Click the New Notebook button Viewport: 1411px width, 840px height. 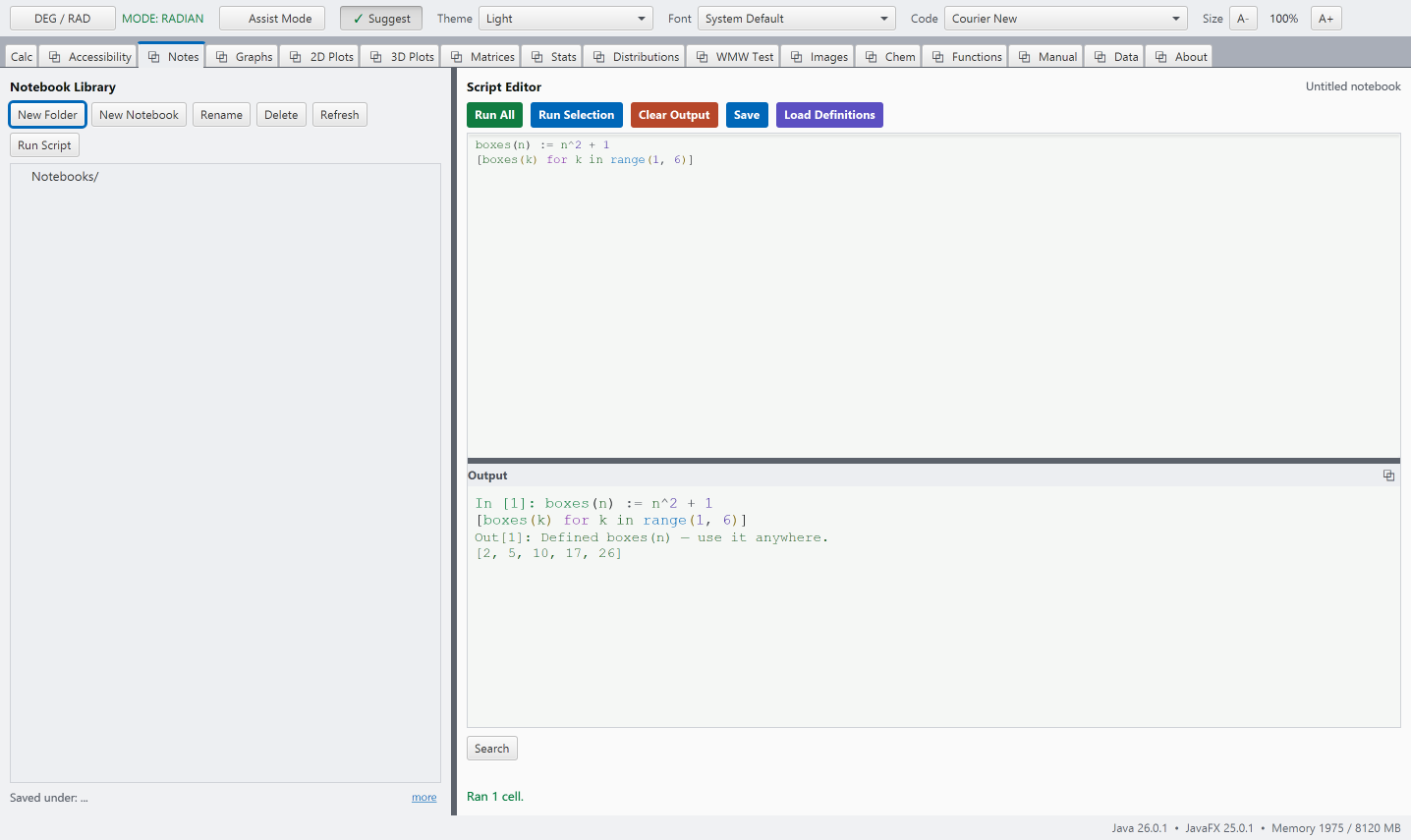coord(139,115)
